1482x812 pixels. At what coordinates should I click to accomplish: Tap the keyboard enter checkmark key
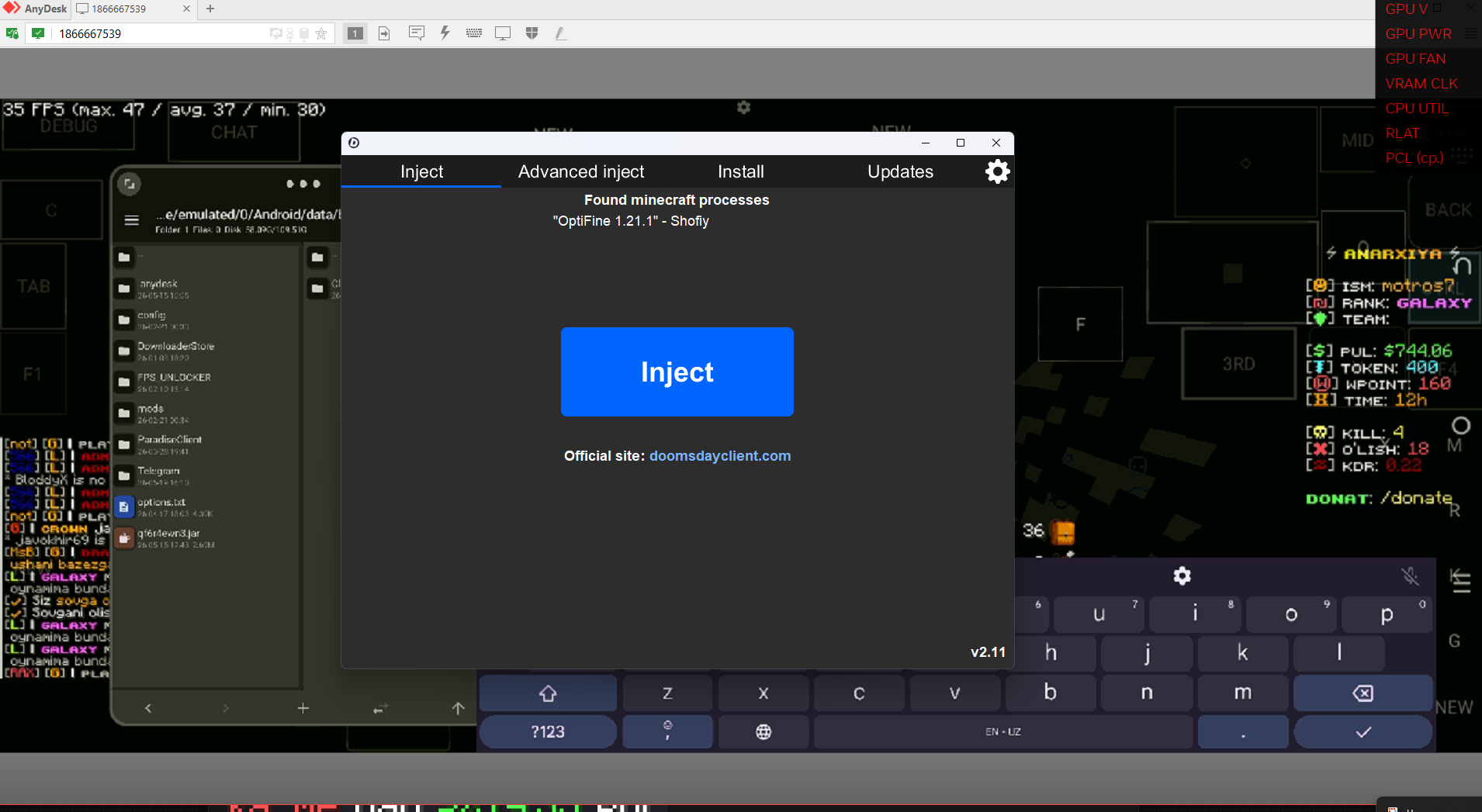point(1363,732)
